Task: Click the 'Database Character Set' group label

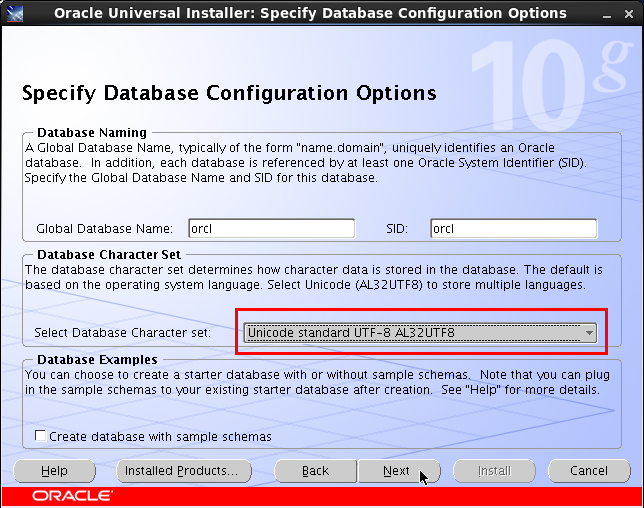Action: tap(109, 255)
